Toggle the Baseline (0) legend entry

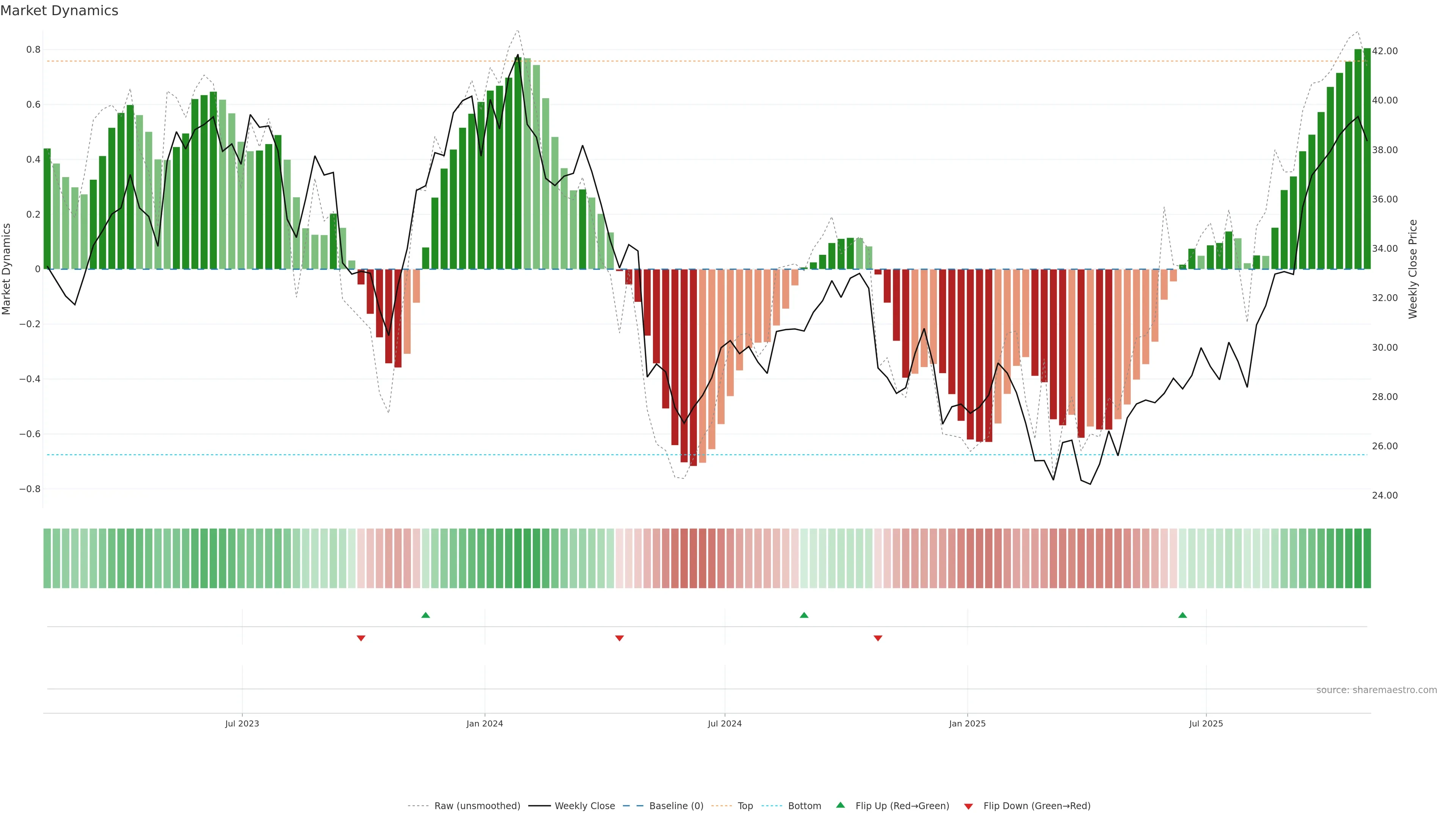676,806
